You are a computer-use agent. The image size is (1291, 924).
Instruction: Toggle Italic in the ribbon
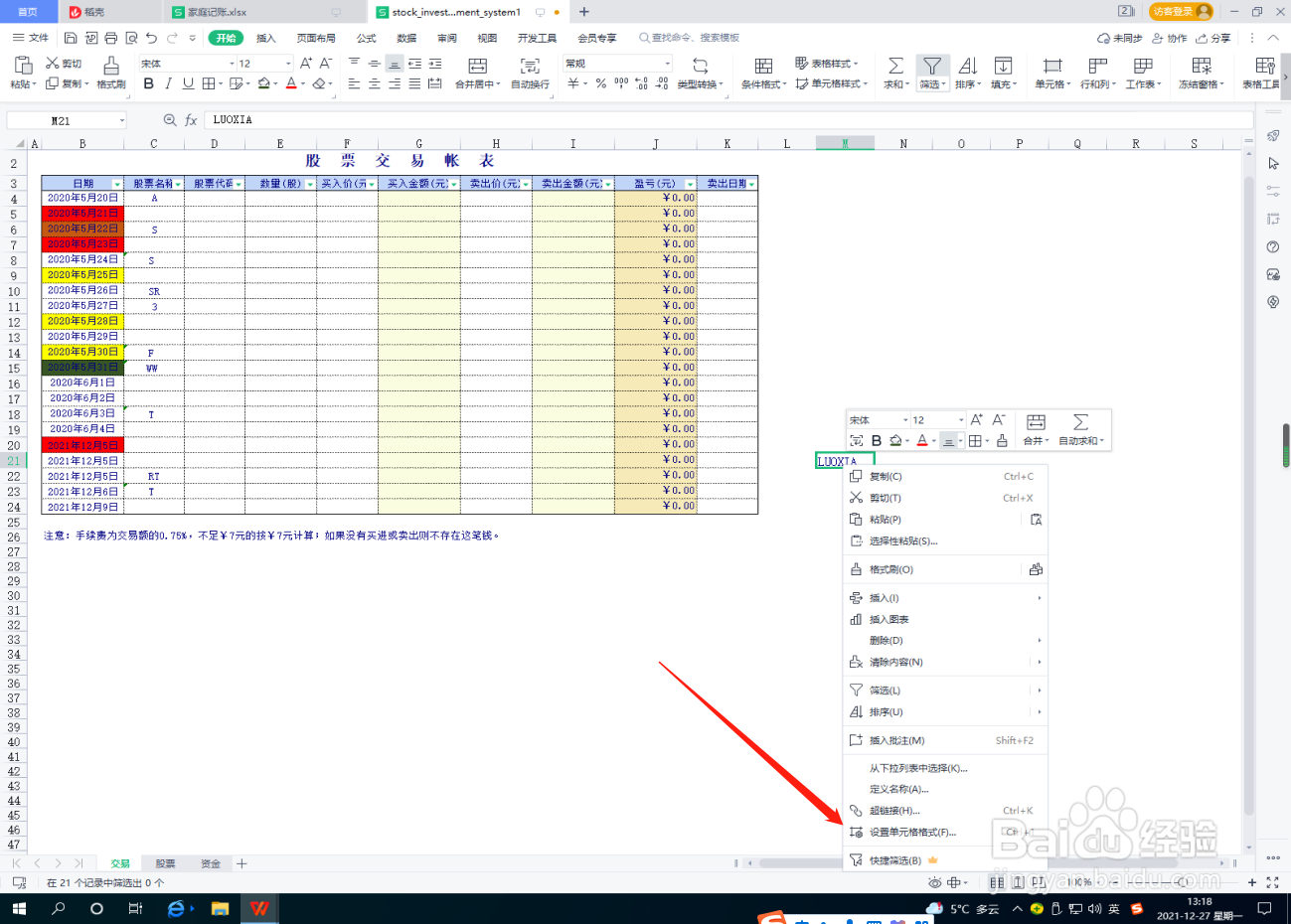pyautogui.click(x=169, y=83)
